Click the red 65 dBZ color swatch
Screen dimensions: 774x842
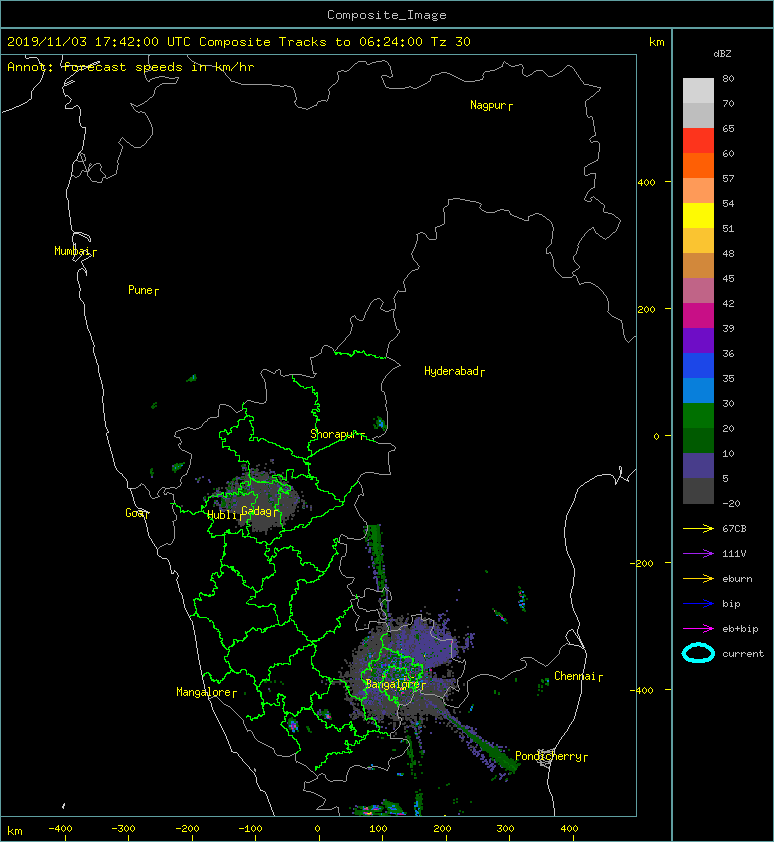(698, 141)
